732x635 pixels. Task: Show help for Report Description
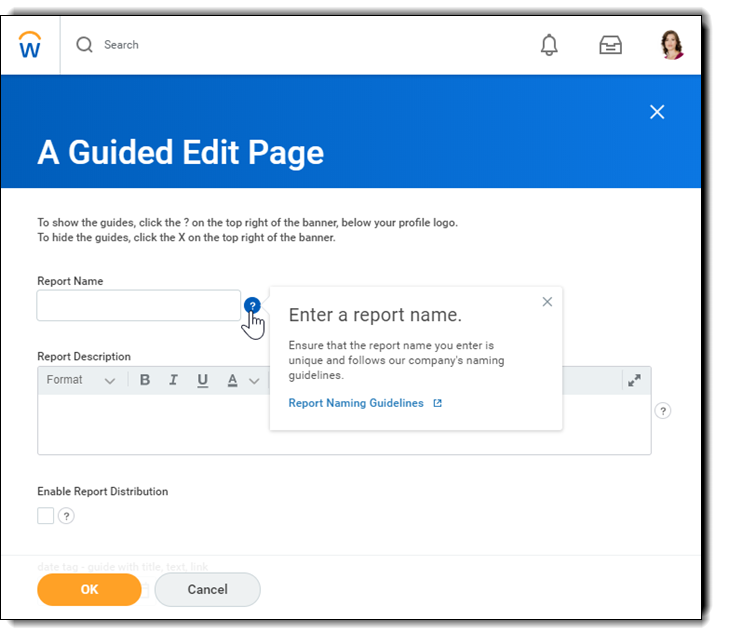coord(662,411)
